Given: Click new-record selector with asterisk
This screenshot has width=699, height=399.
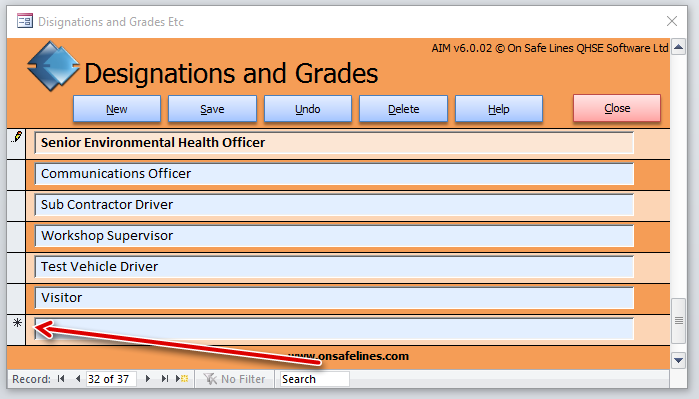Looking at the screenshot, I should [16, 330].
